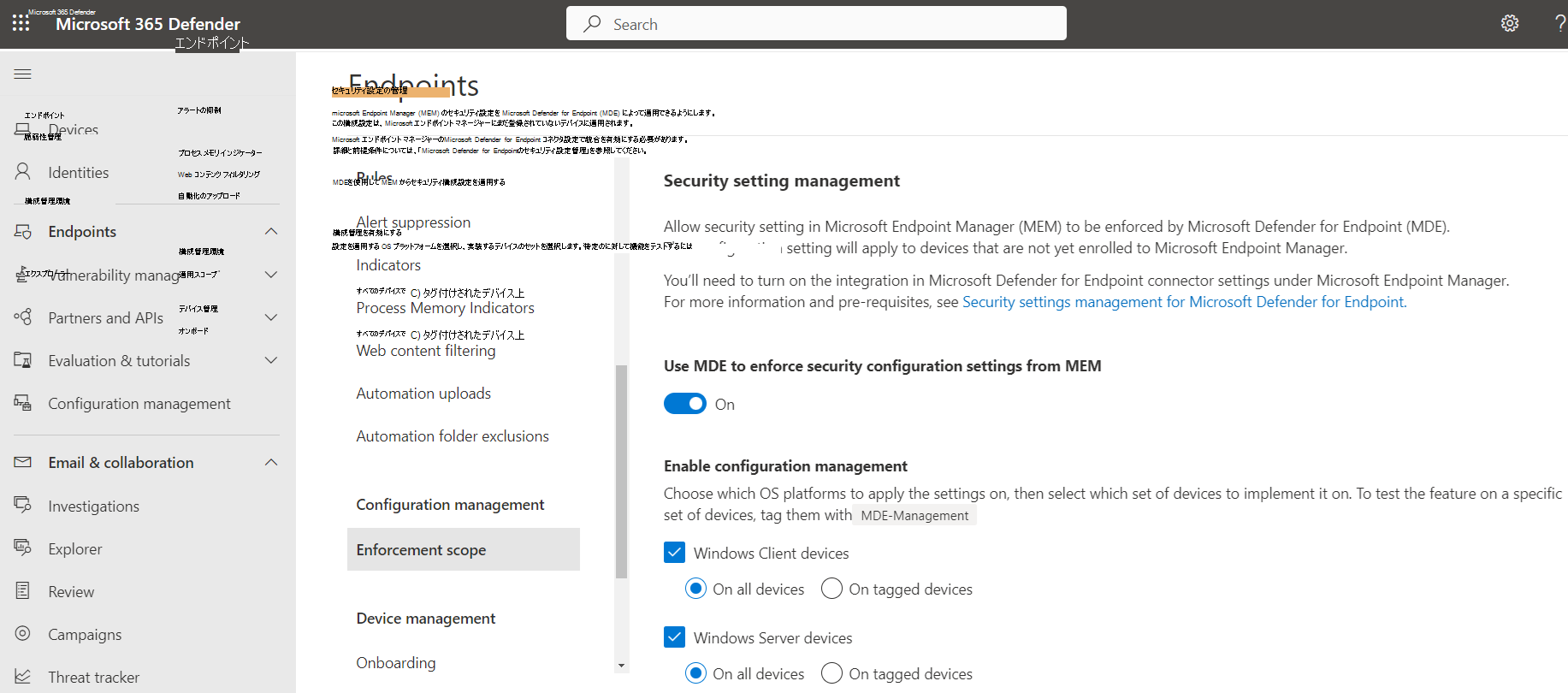Open Automation folder exclusions setting
This screenshot has width=1568, height=693.
click(452, 436)
